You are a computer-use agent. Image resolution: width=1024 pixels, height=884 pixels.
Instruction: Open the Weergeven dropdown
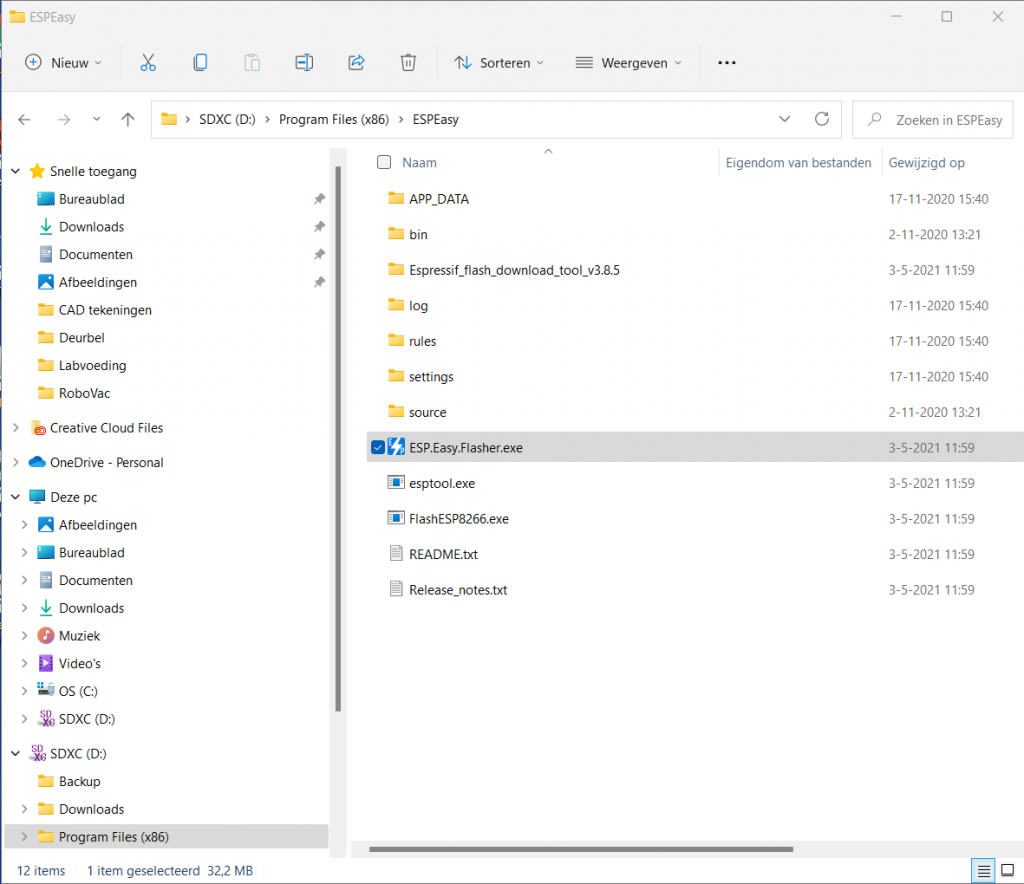[629, 63]
